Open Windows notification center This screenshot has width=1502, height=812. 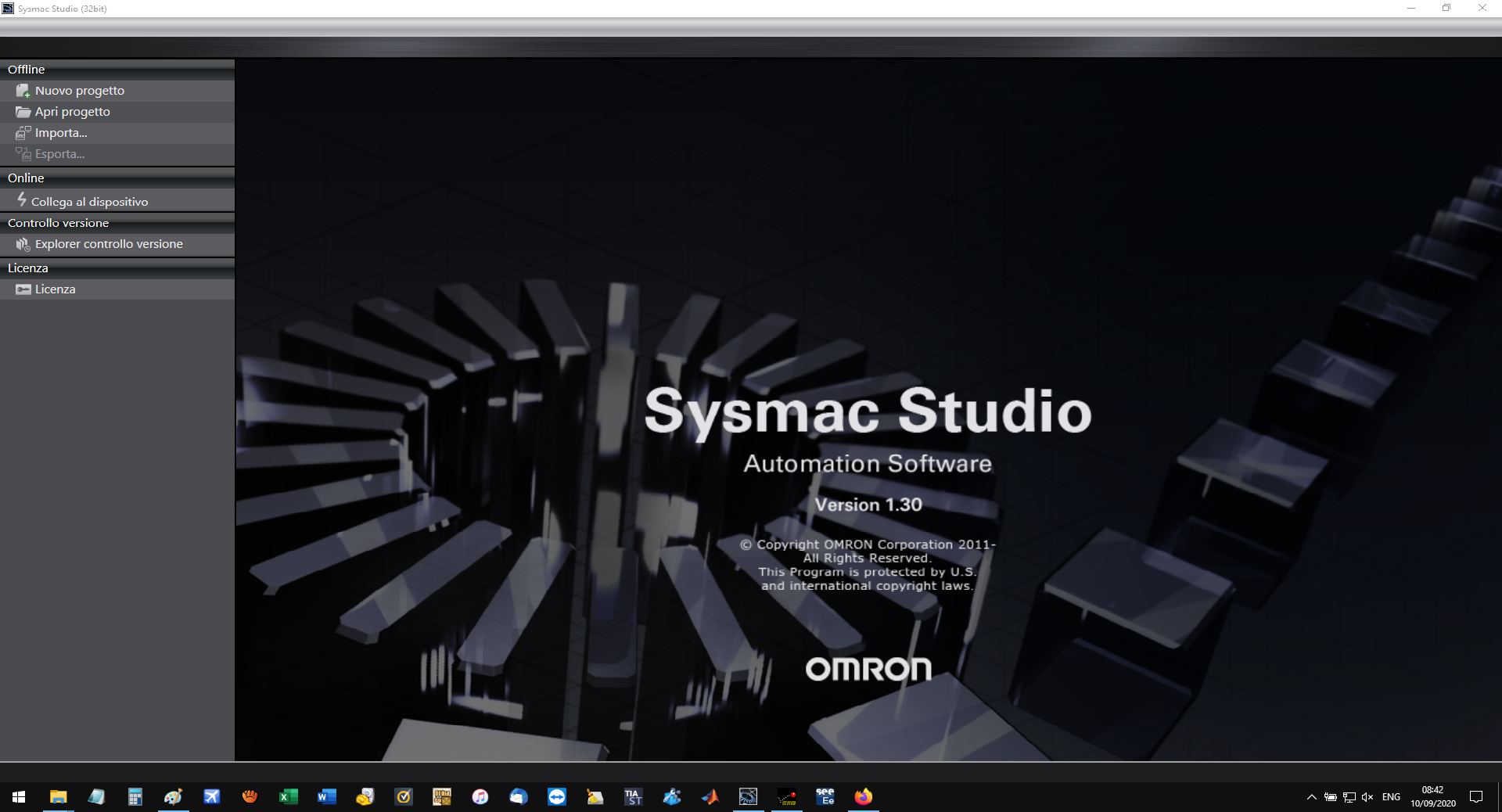(1476, 797)
